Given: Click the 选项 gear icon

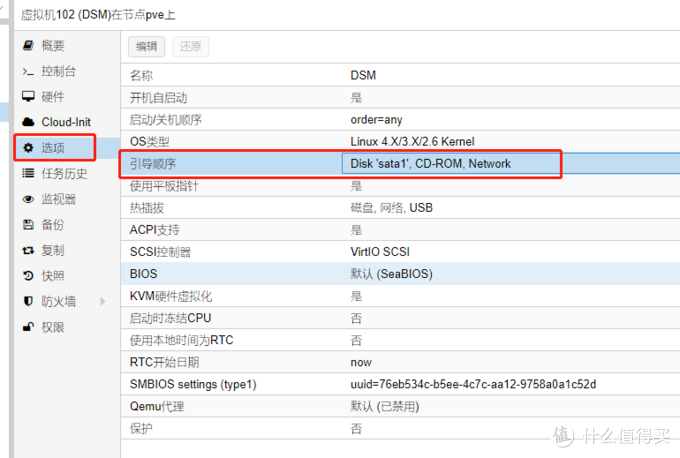Looking at the screenshot, I should 28,147.
